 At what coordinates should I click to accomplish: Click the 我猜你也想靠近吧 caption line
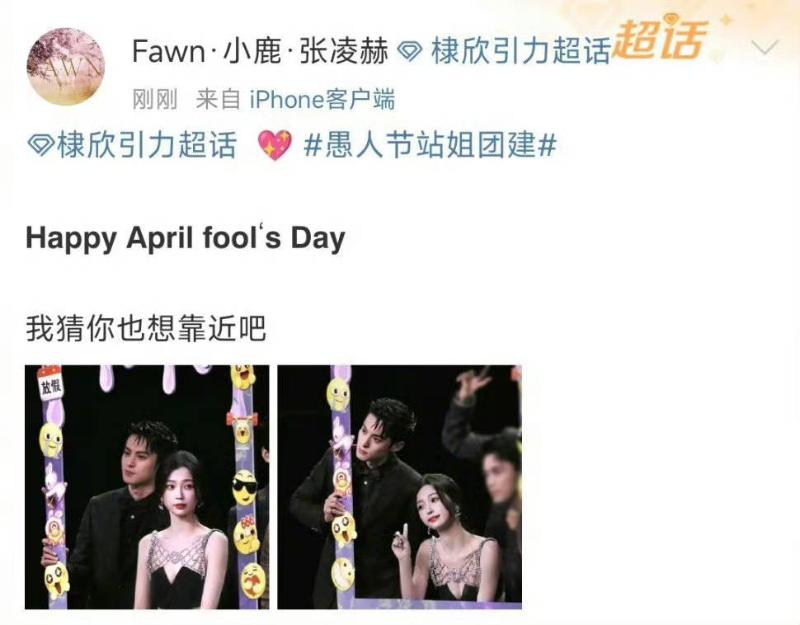(x=146, y=328)
